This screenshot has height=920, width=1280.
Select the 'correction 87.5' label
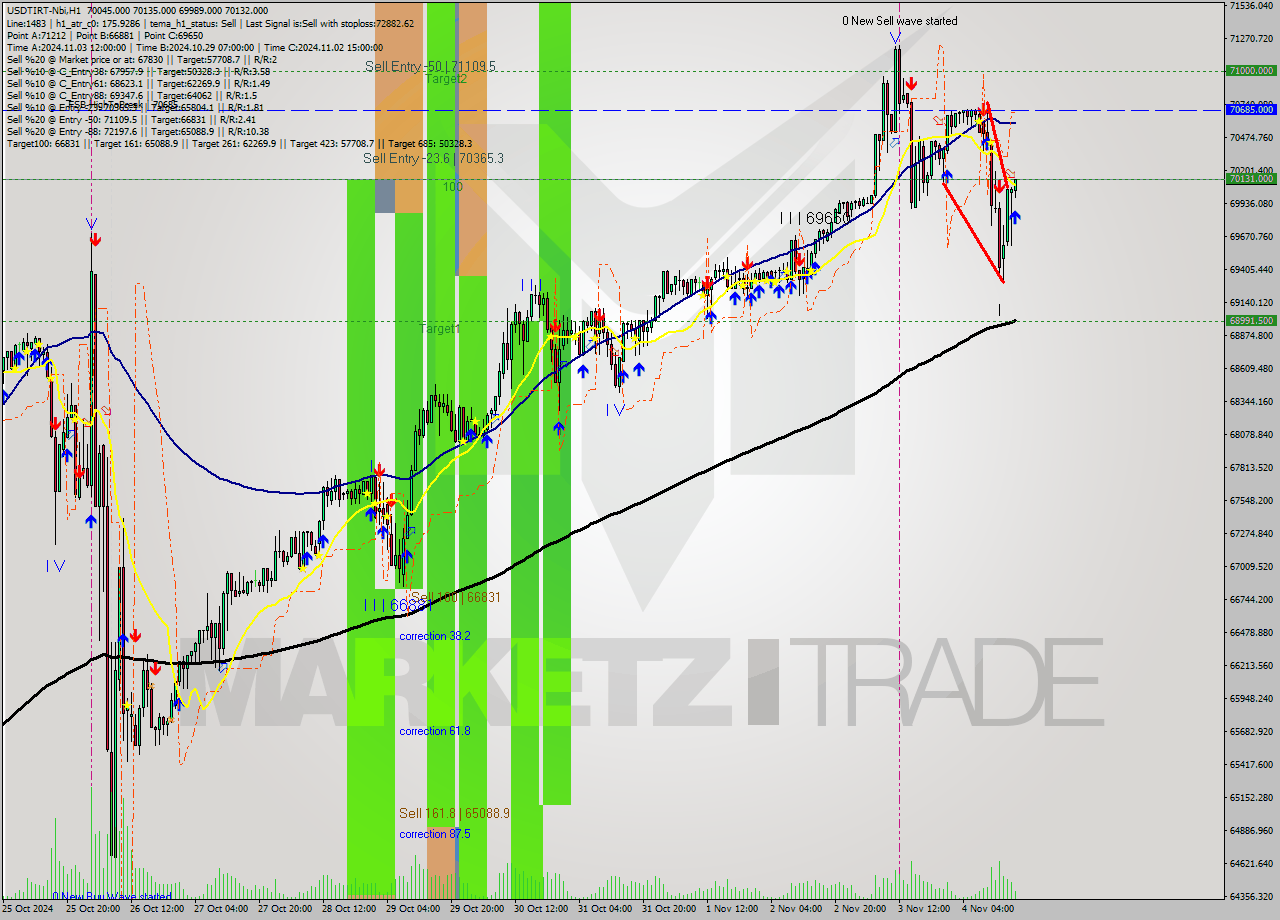click(435, 834)
